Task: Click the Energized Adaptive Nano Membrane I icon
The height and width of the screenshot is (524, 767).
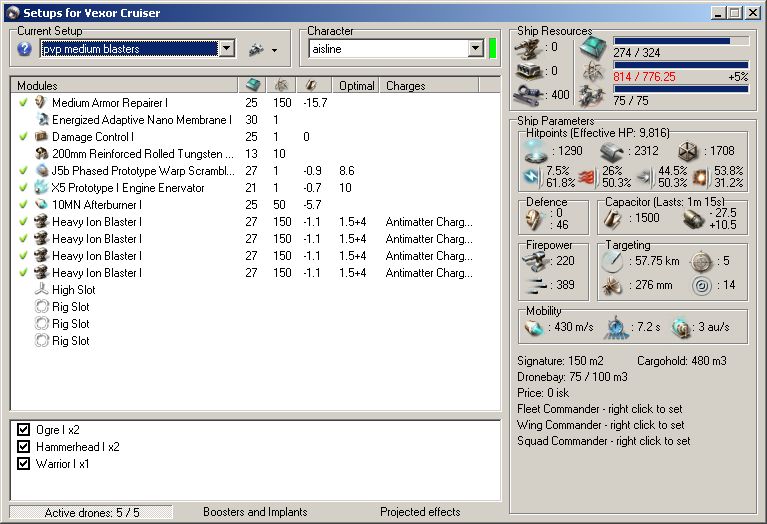Action: (x=42, y=119)
